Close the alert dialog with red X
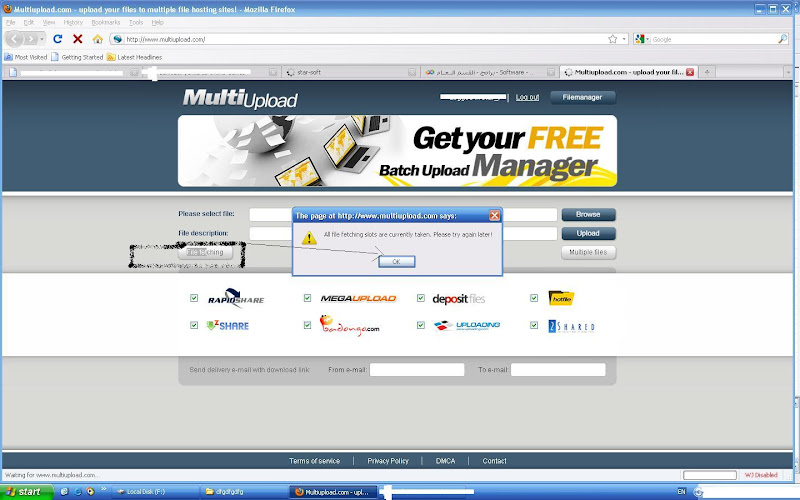 (x=494, y=215)
